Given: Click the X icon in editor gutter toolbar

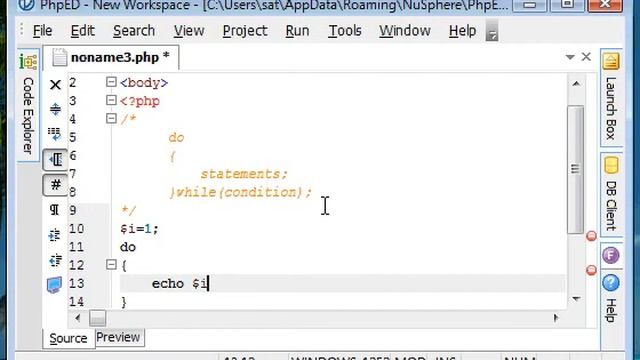Looking at the screenshot, I should click(x=55, y=85).
